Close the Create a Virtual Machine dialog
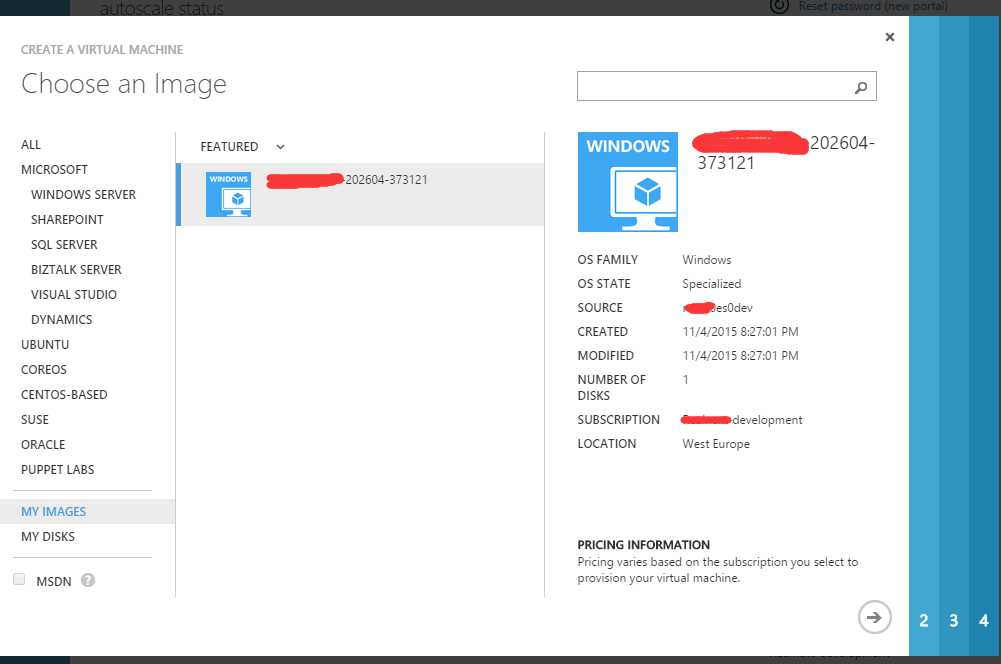Image resolution: width=1001 pixels, height=664 pixels. (889, 37)
